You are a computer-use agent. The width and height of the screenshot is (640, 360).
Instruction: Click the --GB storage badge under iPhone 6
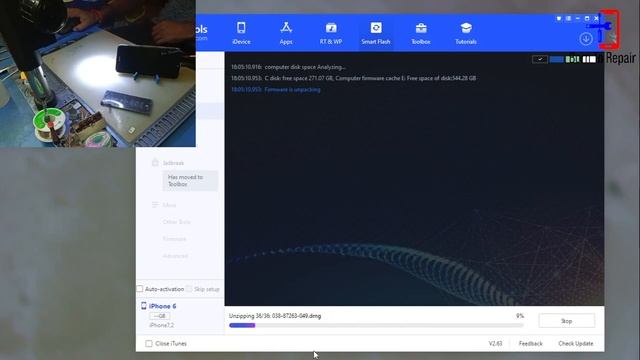point(160,316)
